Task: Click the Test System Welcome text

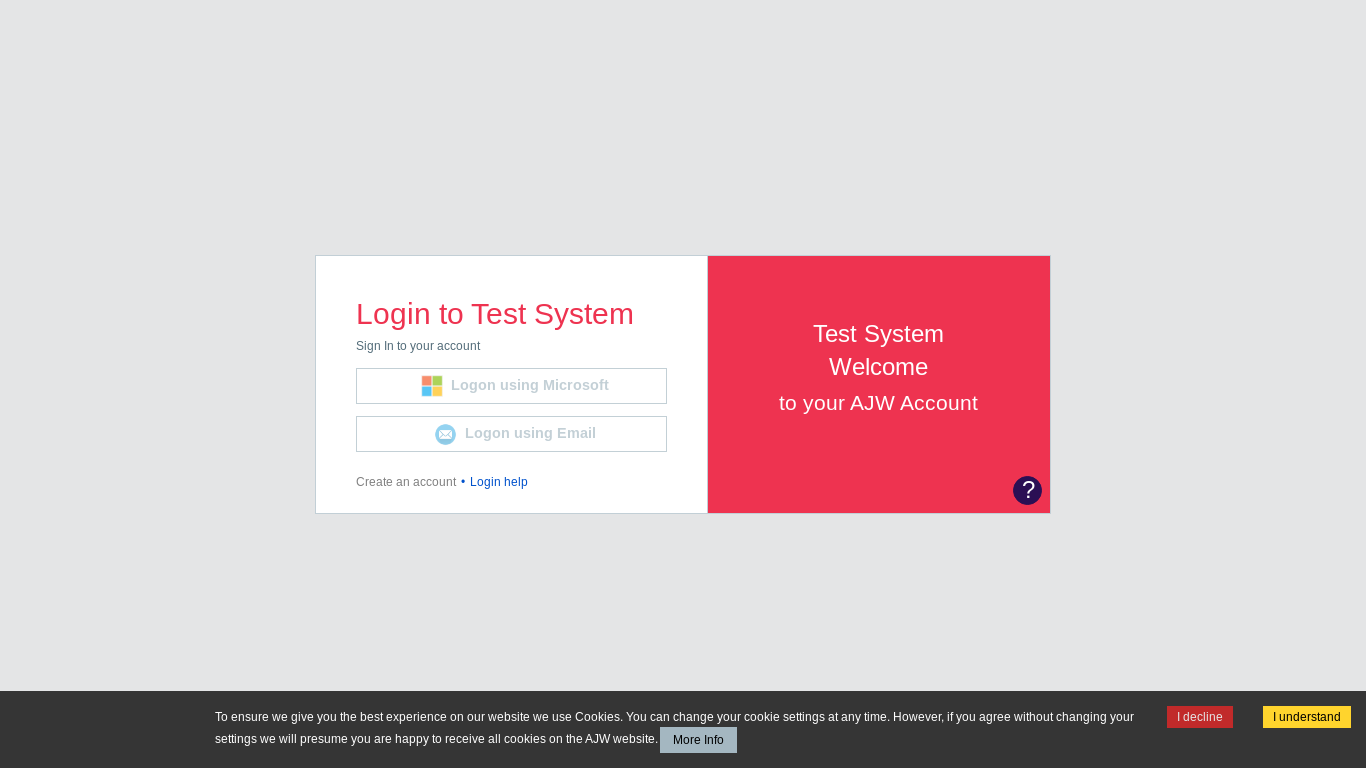Action: (878, 350)
